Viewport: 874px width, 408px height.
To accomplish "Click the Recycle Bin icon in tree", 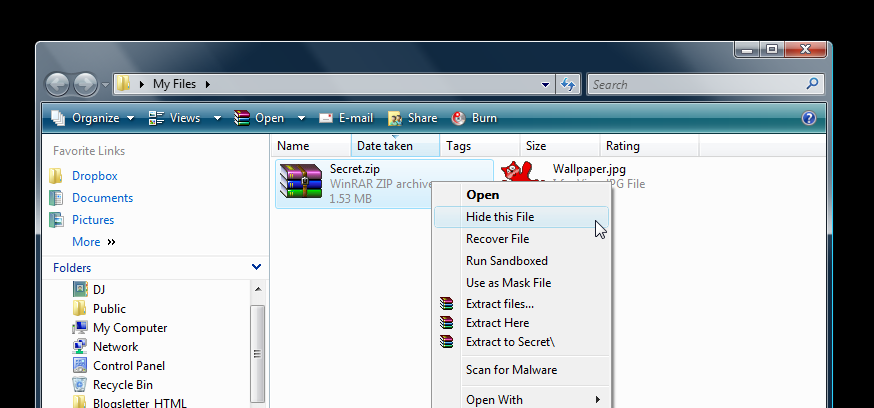I will pos(80,385).
